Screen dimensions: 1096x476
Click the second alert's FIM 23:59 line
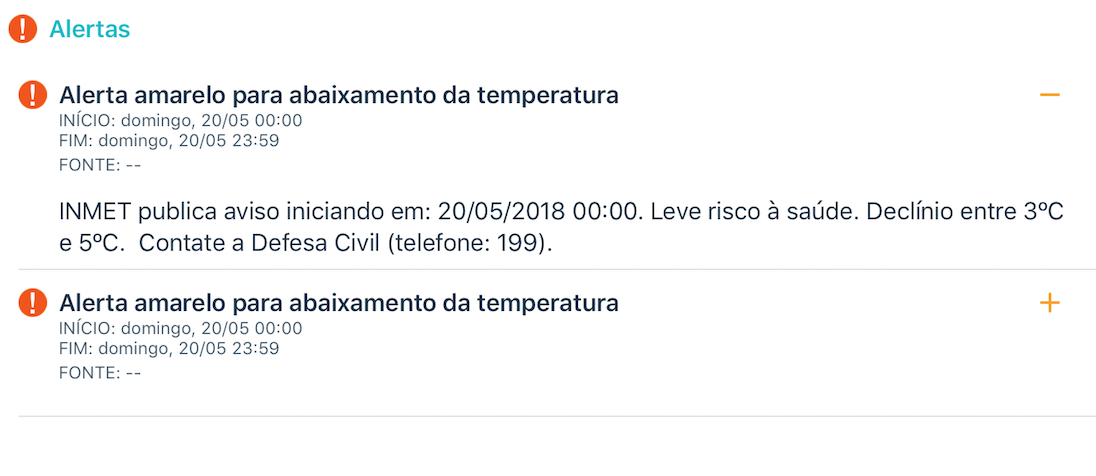pos(169,348)
